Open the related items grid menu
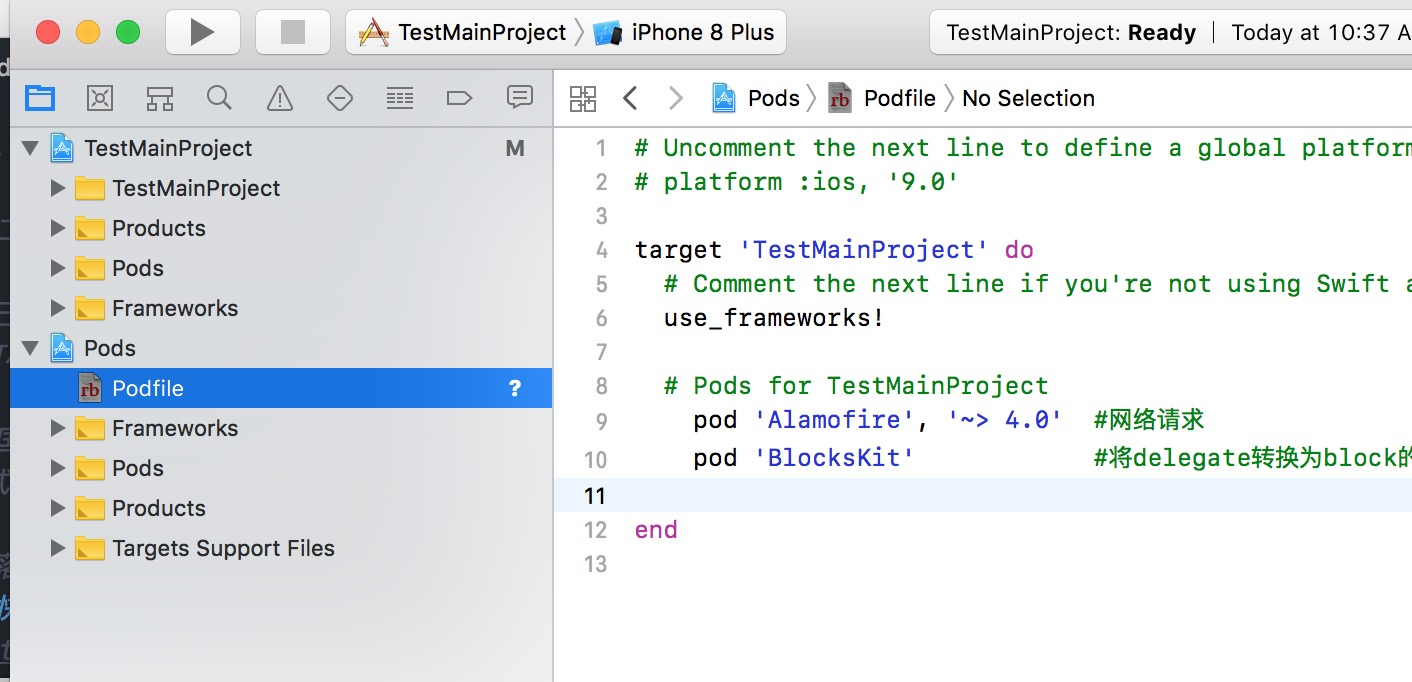 (x=582, y=98)
